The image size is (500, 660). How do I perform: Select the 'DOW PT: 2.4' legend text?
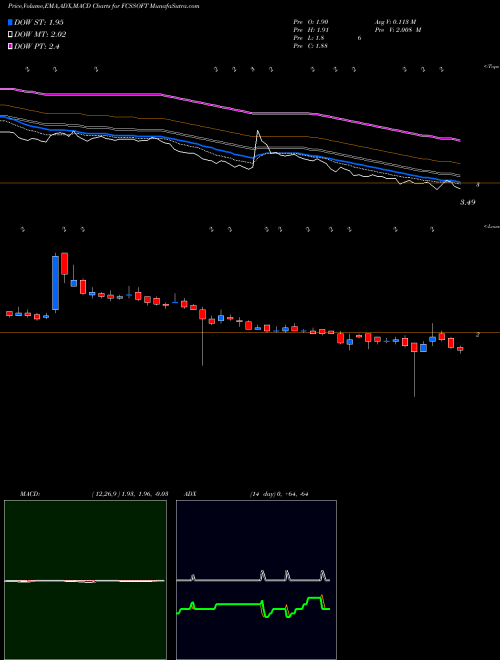(x=37, y=47)
